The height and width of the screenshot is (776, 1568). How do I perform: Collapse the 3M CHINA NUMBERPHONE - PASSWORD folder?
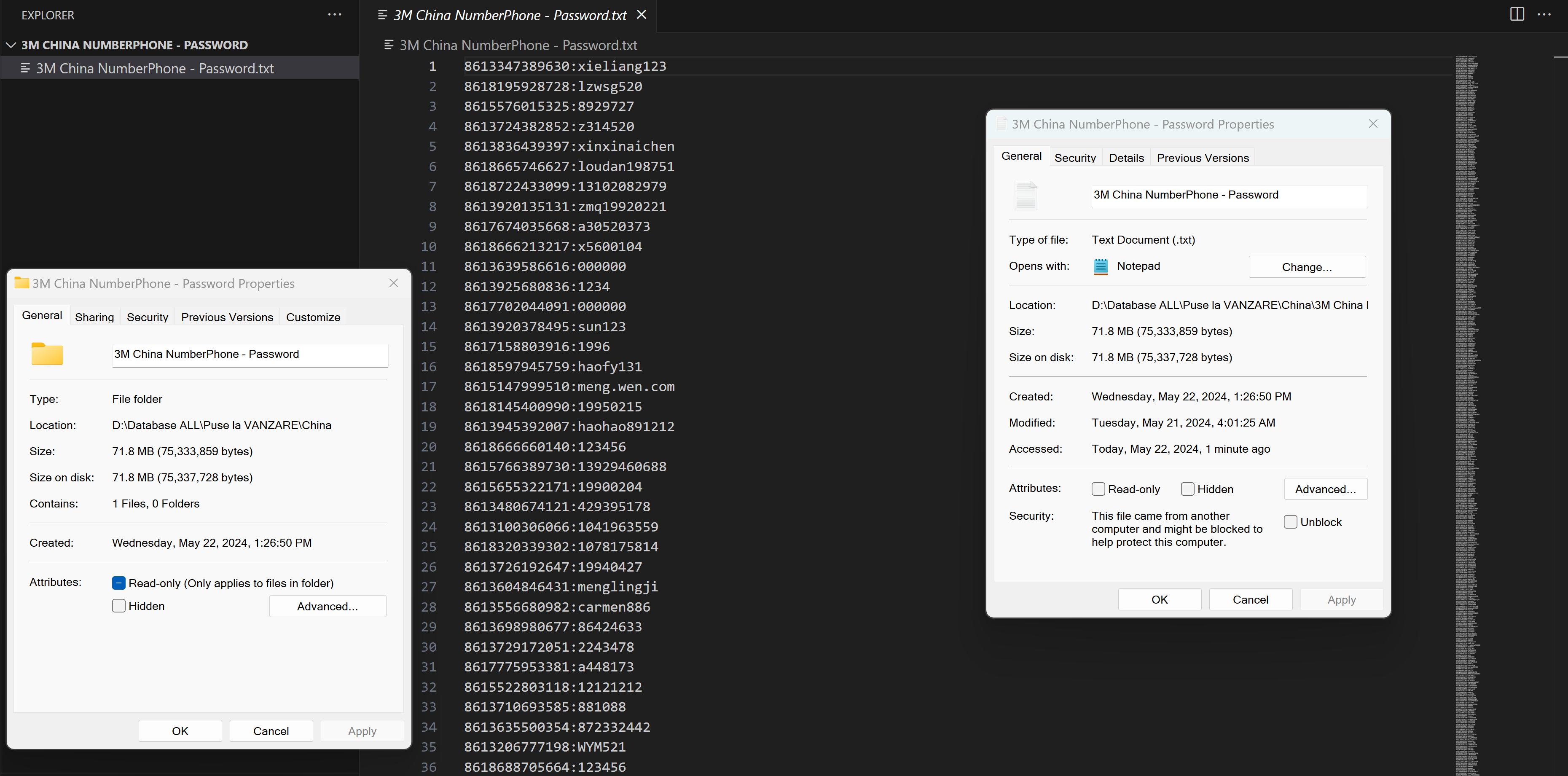click(x=11, y=45)
